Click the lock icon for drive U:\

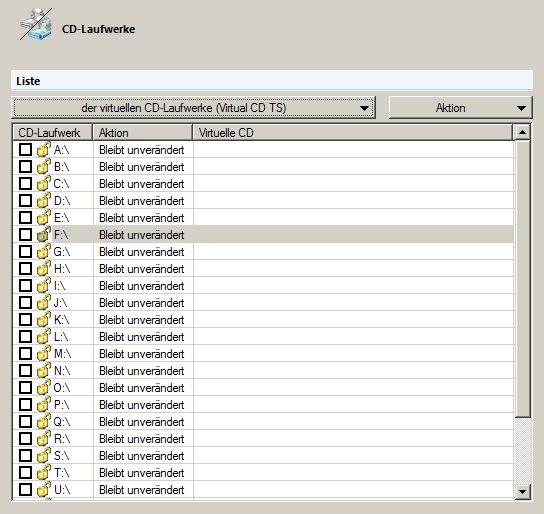coord(44,490)
